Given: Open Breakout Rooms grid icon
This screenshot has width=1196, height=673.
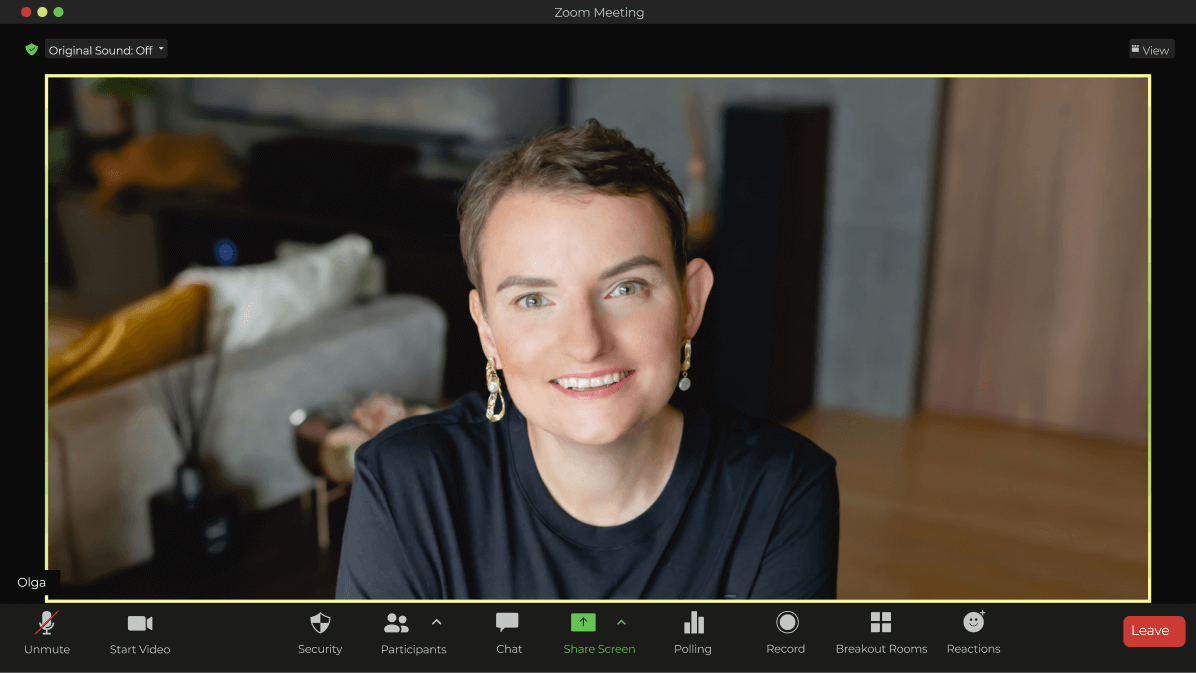Looking at the screenshot, I should click(x=881, y=623).
